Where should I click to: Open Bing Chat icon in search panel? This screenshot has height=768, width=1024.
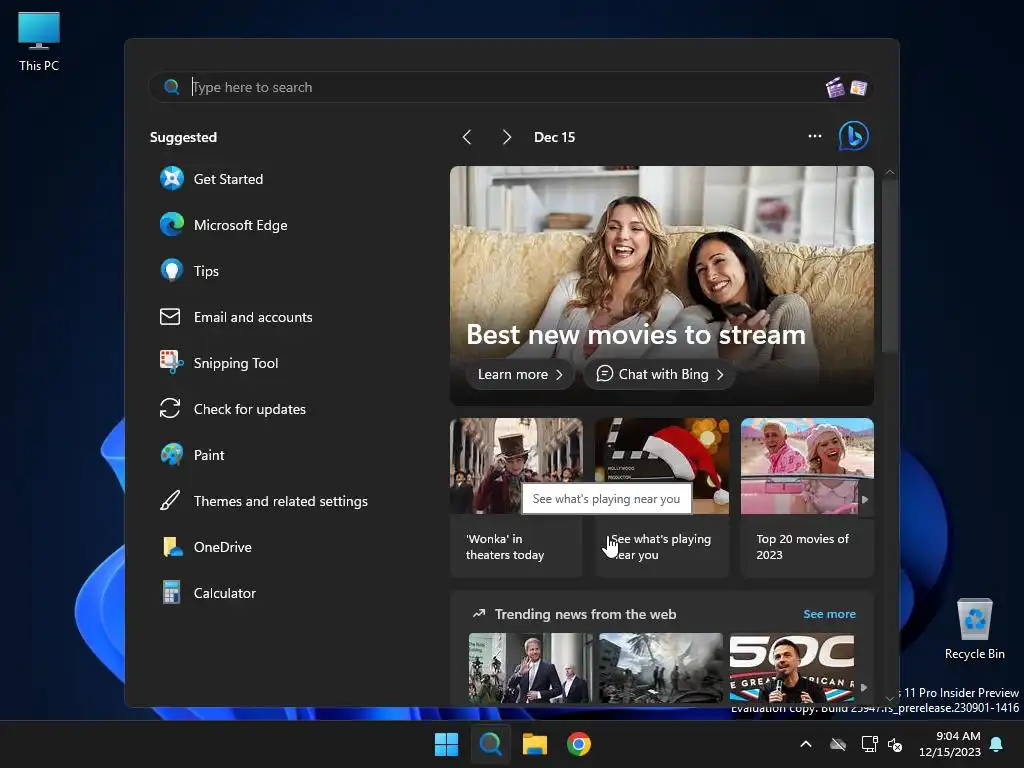(854, 136)
